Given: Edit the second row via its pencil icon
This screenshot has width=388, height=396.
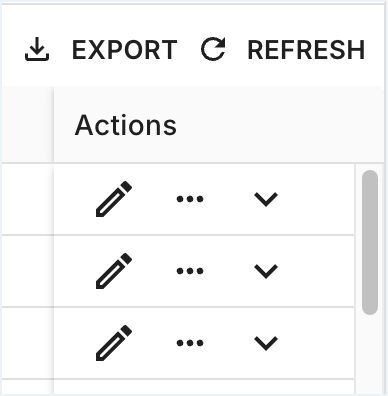Looking at the screenshot, I should coord(114,271).
